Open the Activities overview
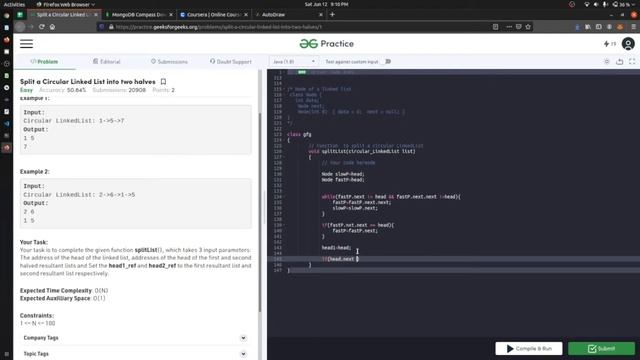This screenshot has width=640, height=360. pyautogui.click(x=14, y=4)
